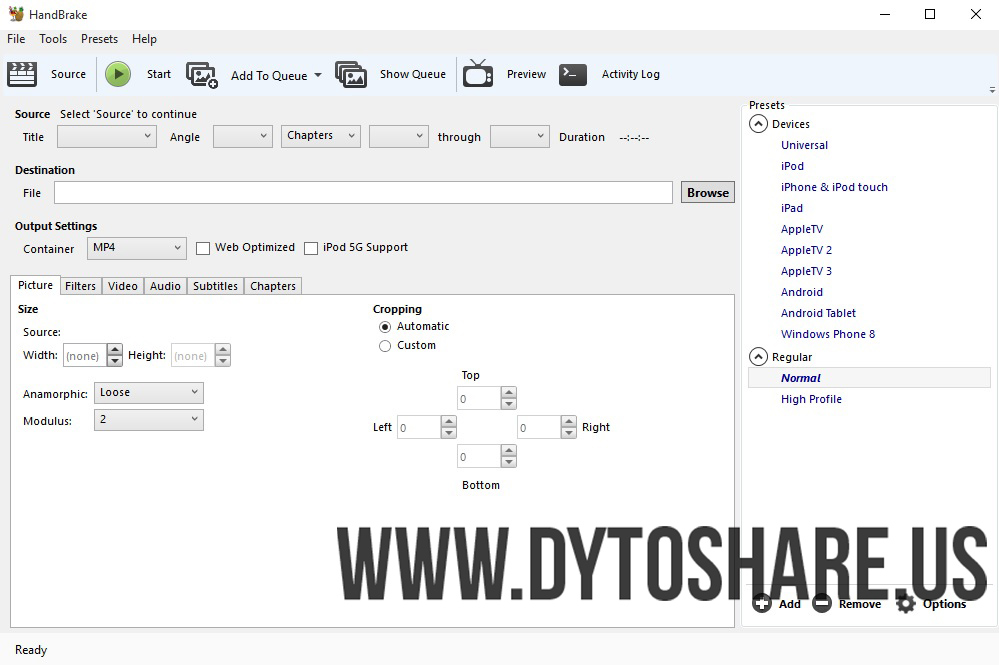Select the iPhone & iPod touch preset
Screen dimensions: 999x665
[x=834, y=187]
